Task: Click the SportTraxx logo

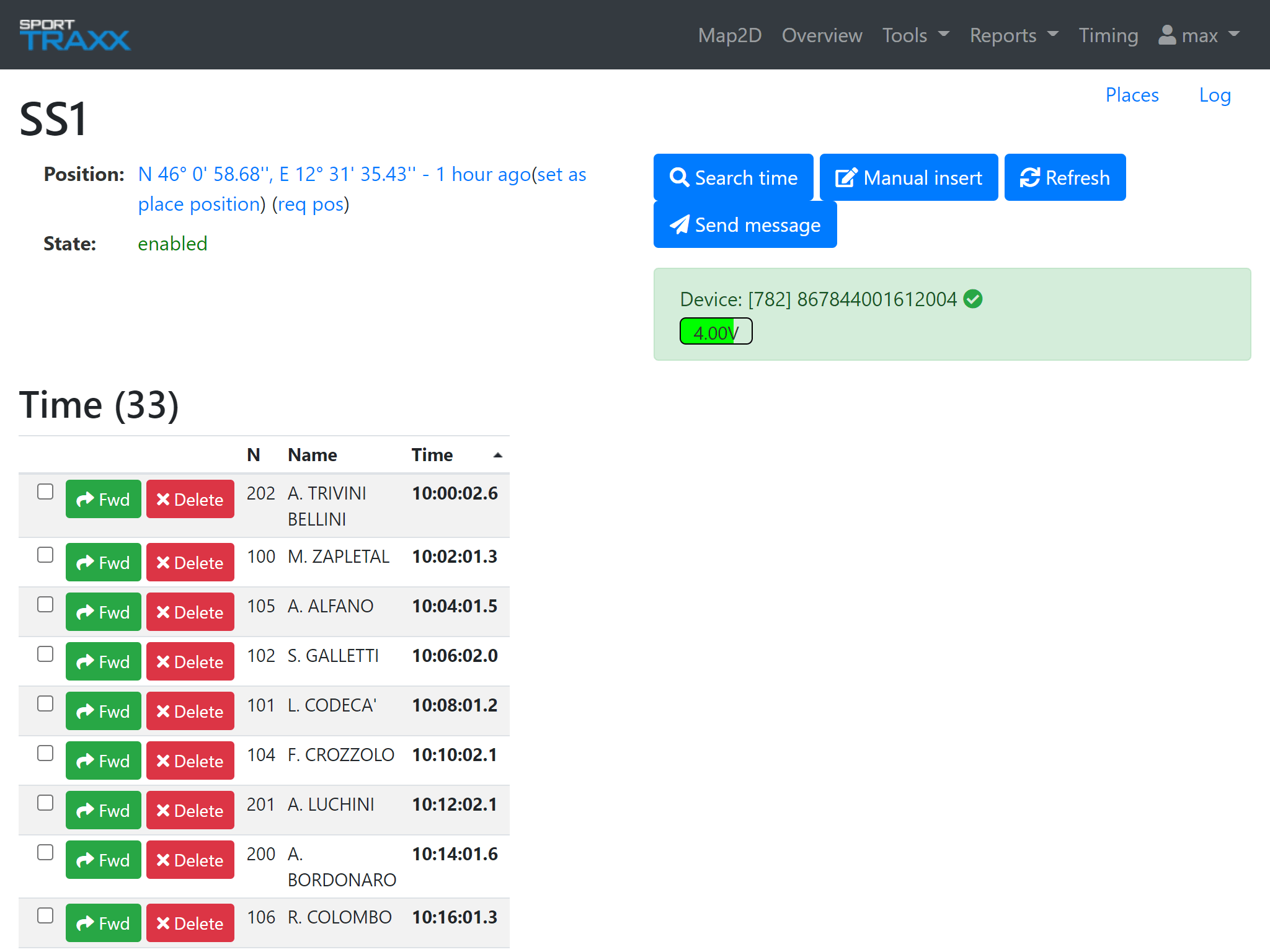Action: click(x=74, y=35)
